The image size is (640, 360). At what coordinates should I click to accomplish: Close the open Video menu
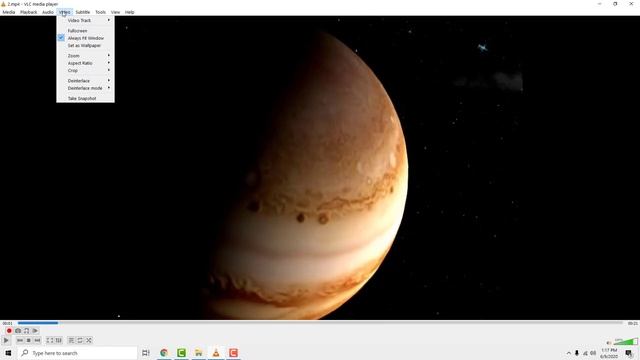(64, 12)
